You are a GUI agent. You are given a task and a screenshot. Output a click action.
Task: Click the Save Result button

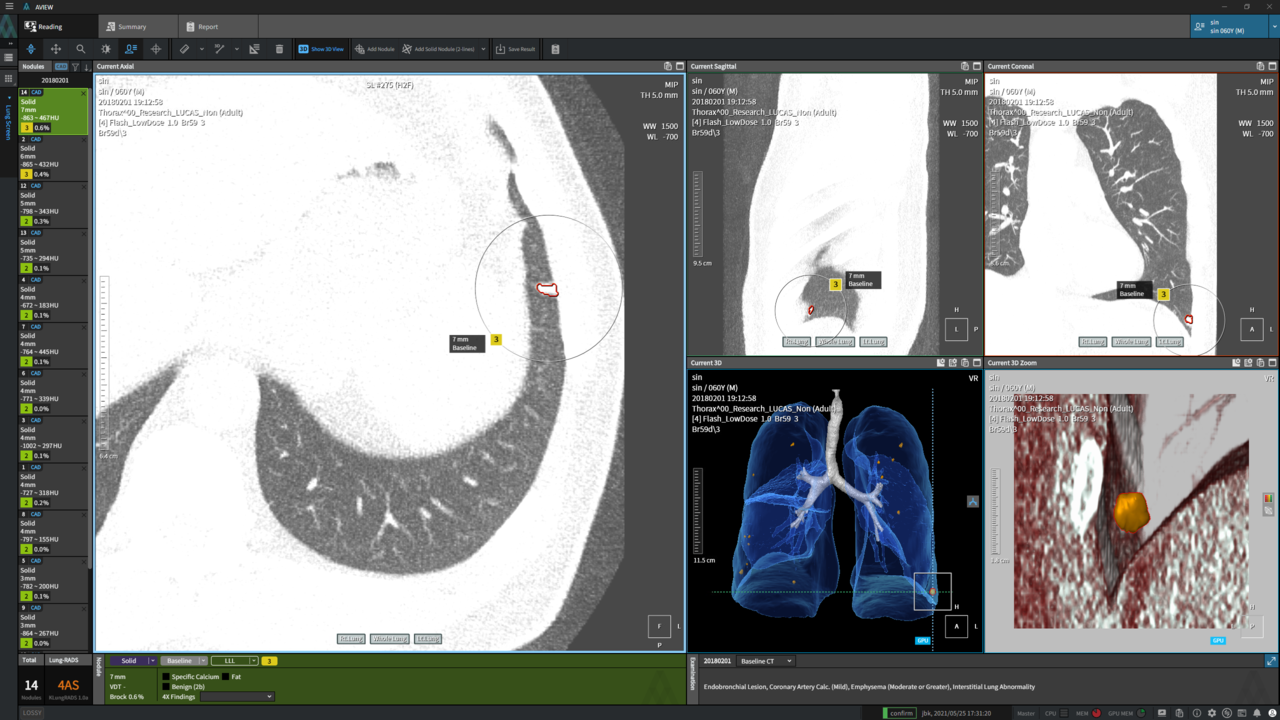[515, 49]
